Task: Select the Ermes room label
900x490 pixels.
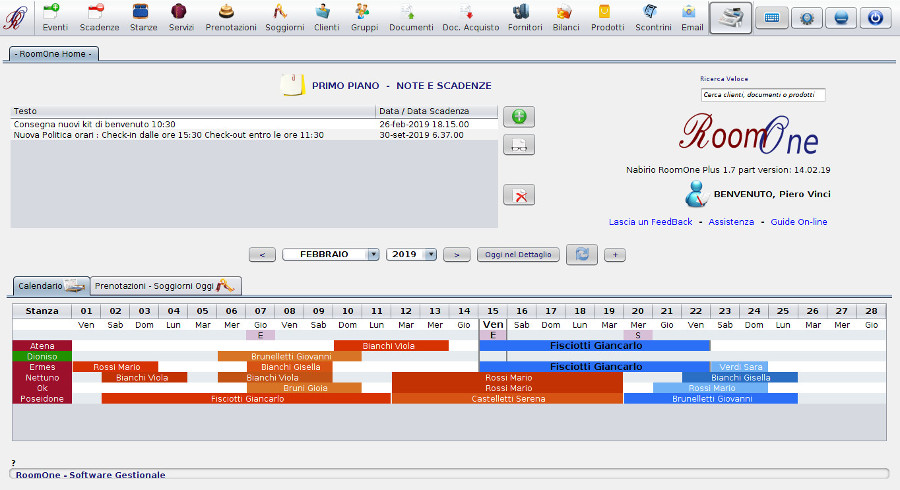Action: (x=42, y=367)
